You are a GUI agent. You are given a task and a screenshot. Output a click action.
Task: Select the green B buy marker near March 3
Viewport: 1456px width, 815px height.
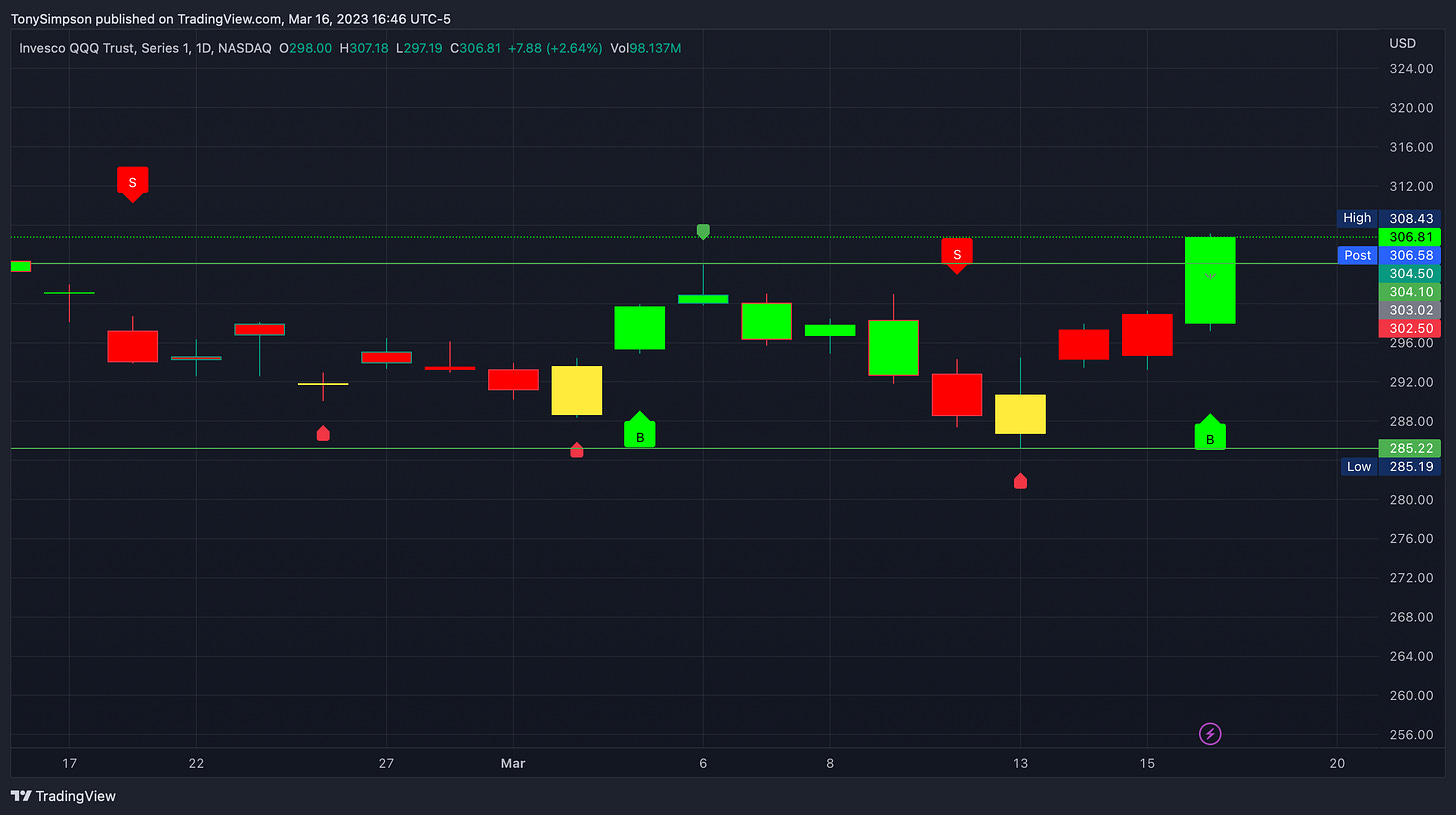(640, 430)
